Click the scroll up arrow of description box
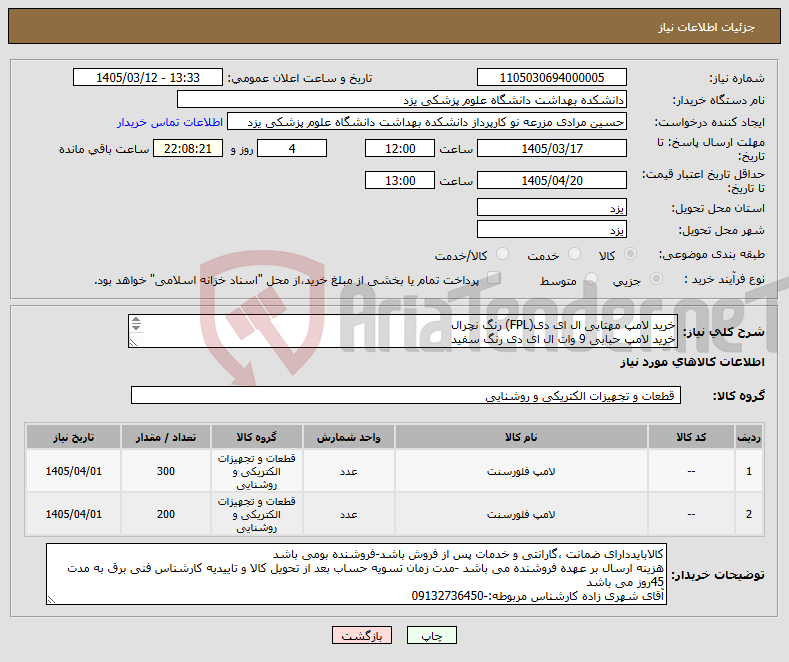This screenshot has height=662, width=789. pos(136,320)
